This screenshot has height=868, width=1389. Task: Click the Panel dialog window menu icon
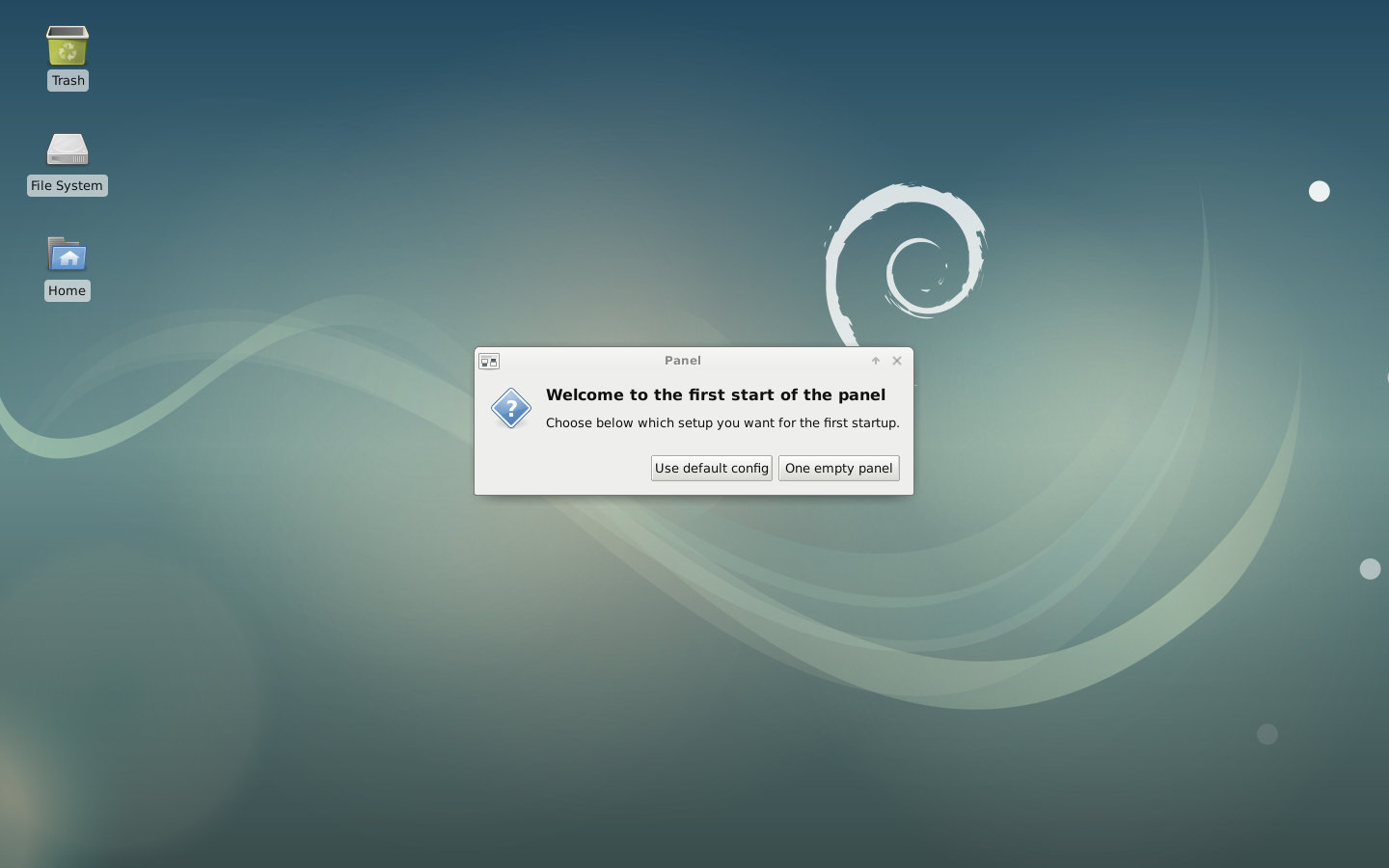point(489,362)
